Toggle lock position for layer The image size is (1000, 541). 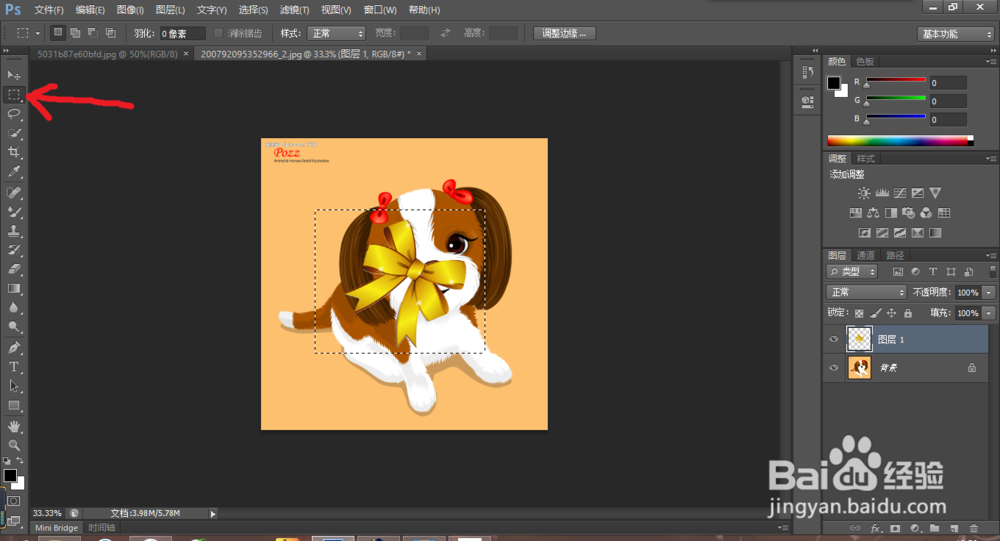click(x=892, y=313)
